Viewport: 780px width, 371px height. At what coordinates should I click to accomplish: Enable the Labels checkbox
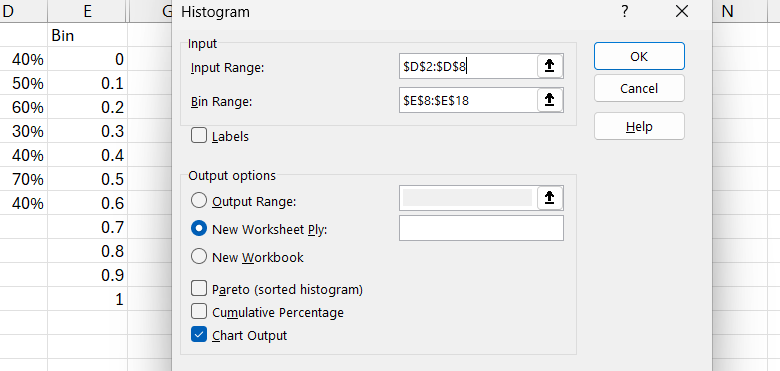click(x=199, y=136)
